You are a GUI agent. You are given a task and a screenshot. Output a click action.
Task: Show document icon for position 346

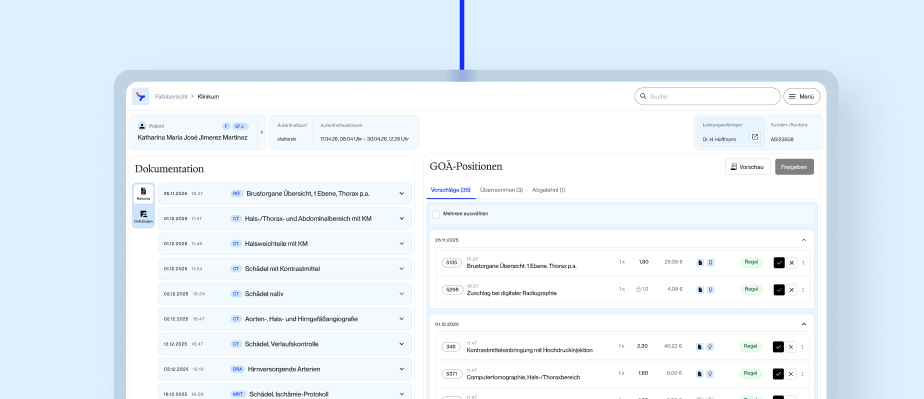tap(700, 347)
